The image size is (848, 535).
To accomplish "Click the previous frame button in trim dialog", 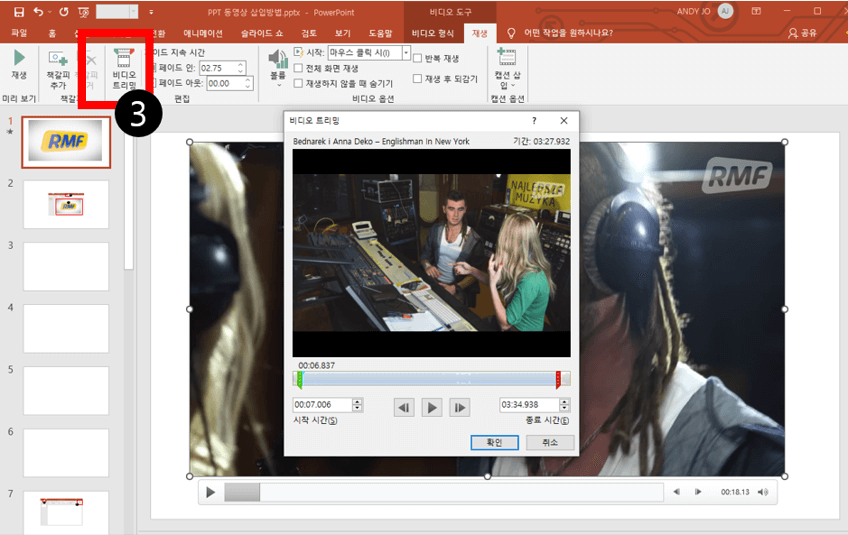I will tap(404, 407).
